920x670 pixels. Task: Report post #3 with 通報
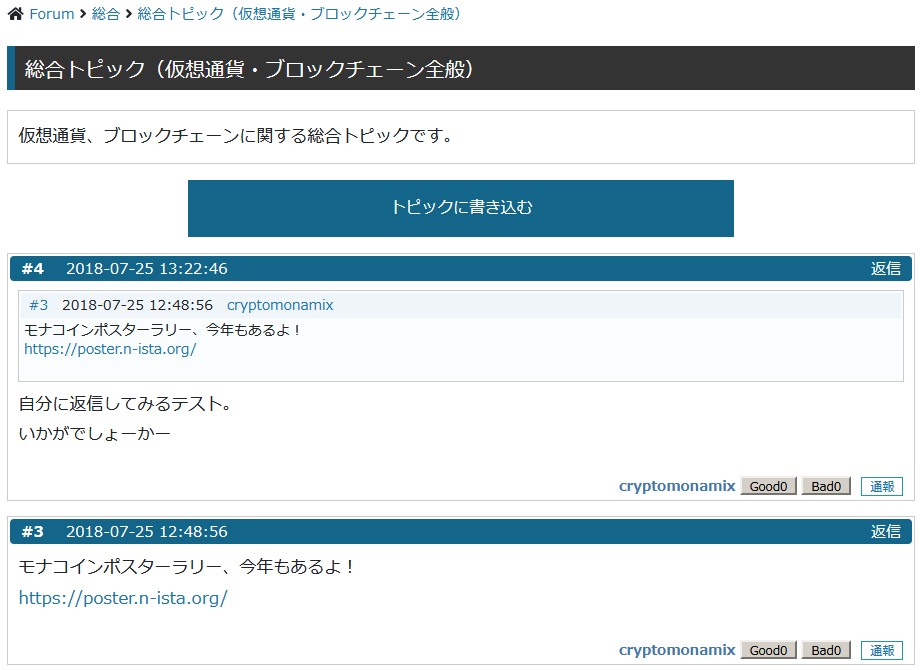(x=881, y=651)
